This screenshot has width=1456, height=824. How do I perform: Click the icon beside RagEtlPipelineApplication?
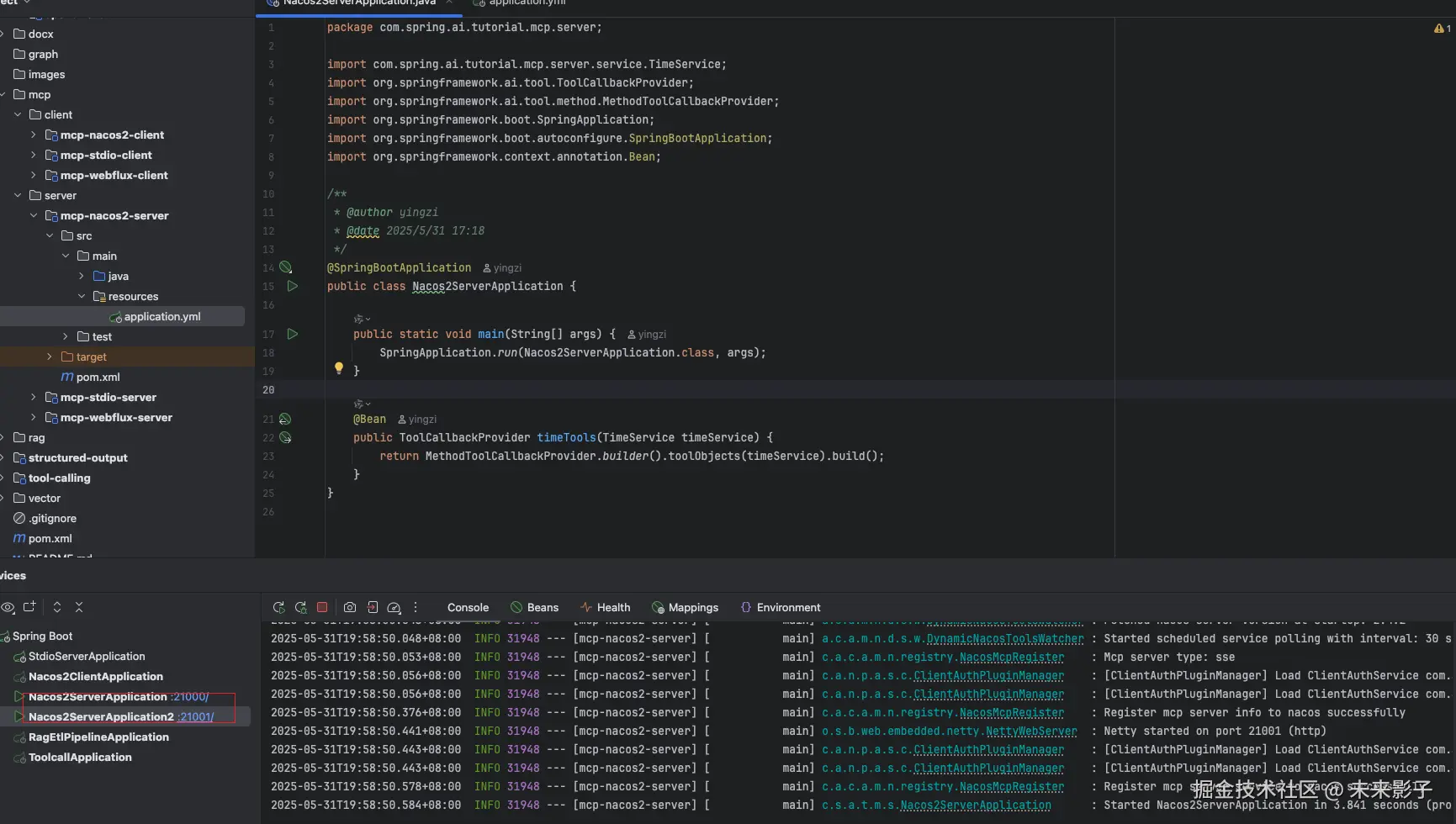pyautogui.click(x=20, y=737)
